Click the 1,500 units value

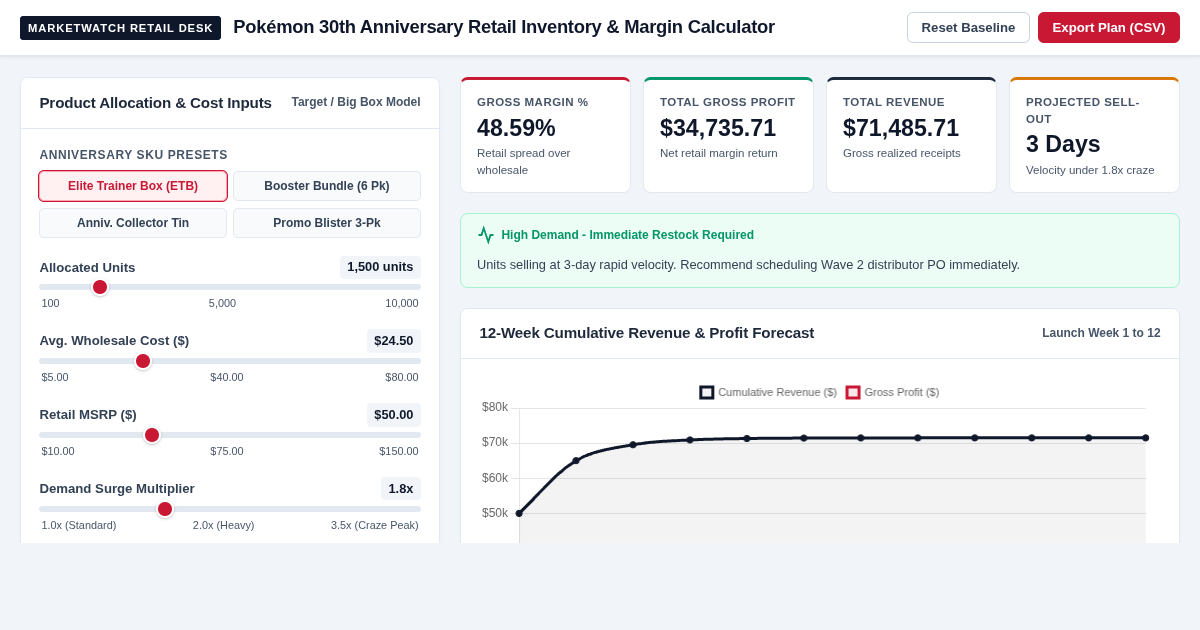(380, 267)
